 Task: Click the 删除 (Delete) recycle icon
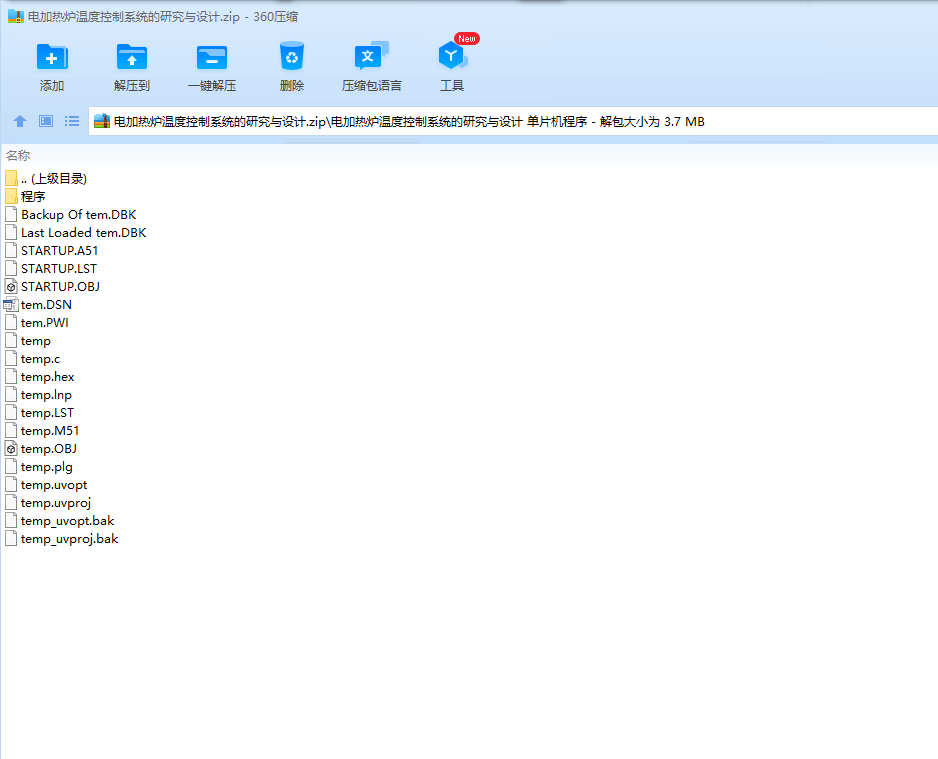[x=292, y=56]
